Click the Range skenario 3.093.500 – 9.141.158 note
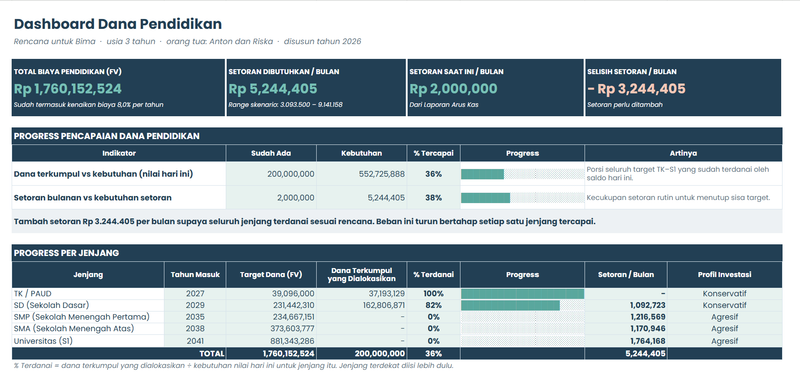Screen dimensions: 800x374 point(285,105)
